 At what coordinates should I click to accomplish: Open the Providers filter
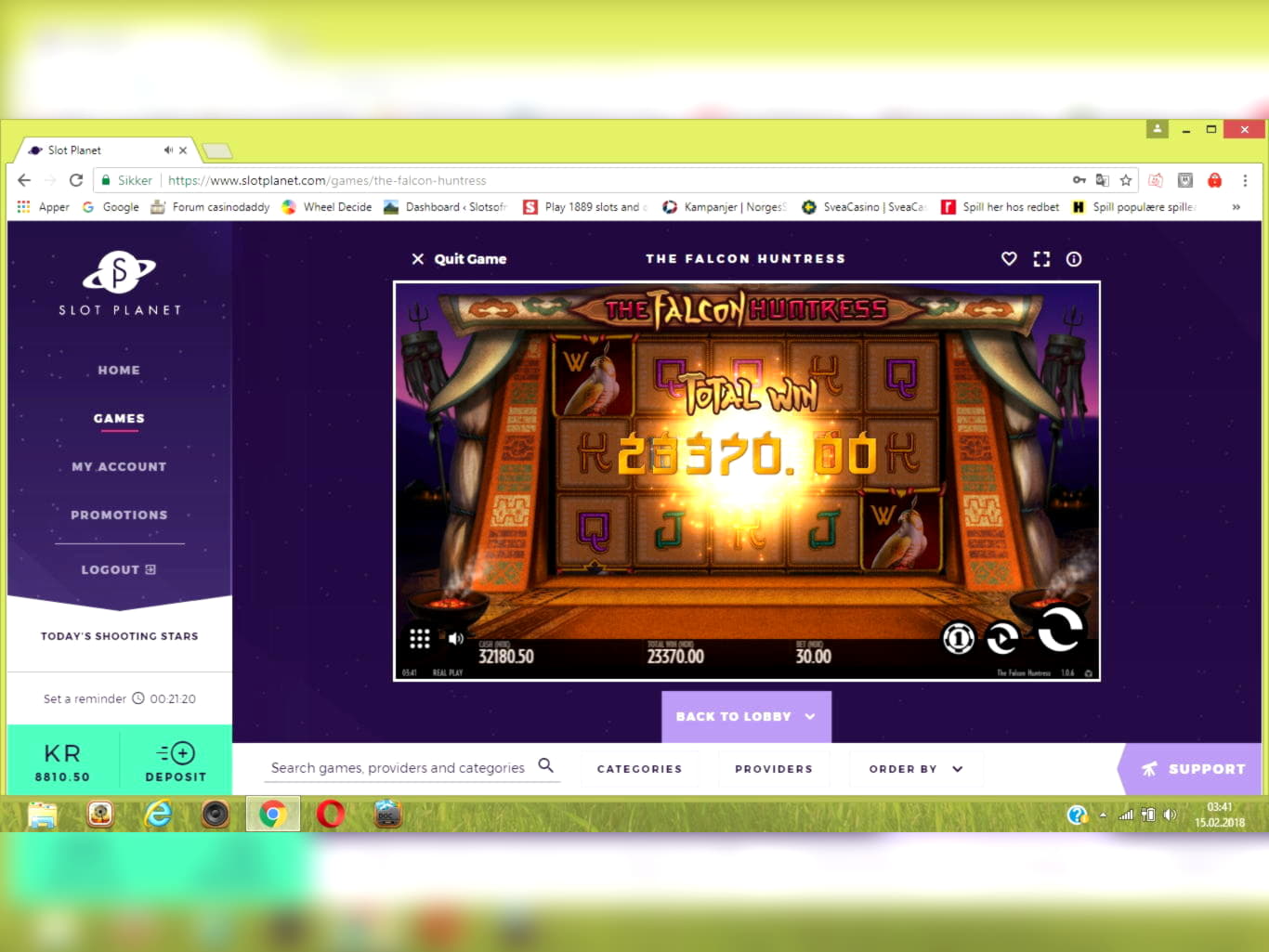tap(774, 769)
